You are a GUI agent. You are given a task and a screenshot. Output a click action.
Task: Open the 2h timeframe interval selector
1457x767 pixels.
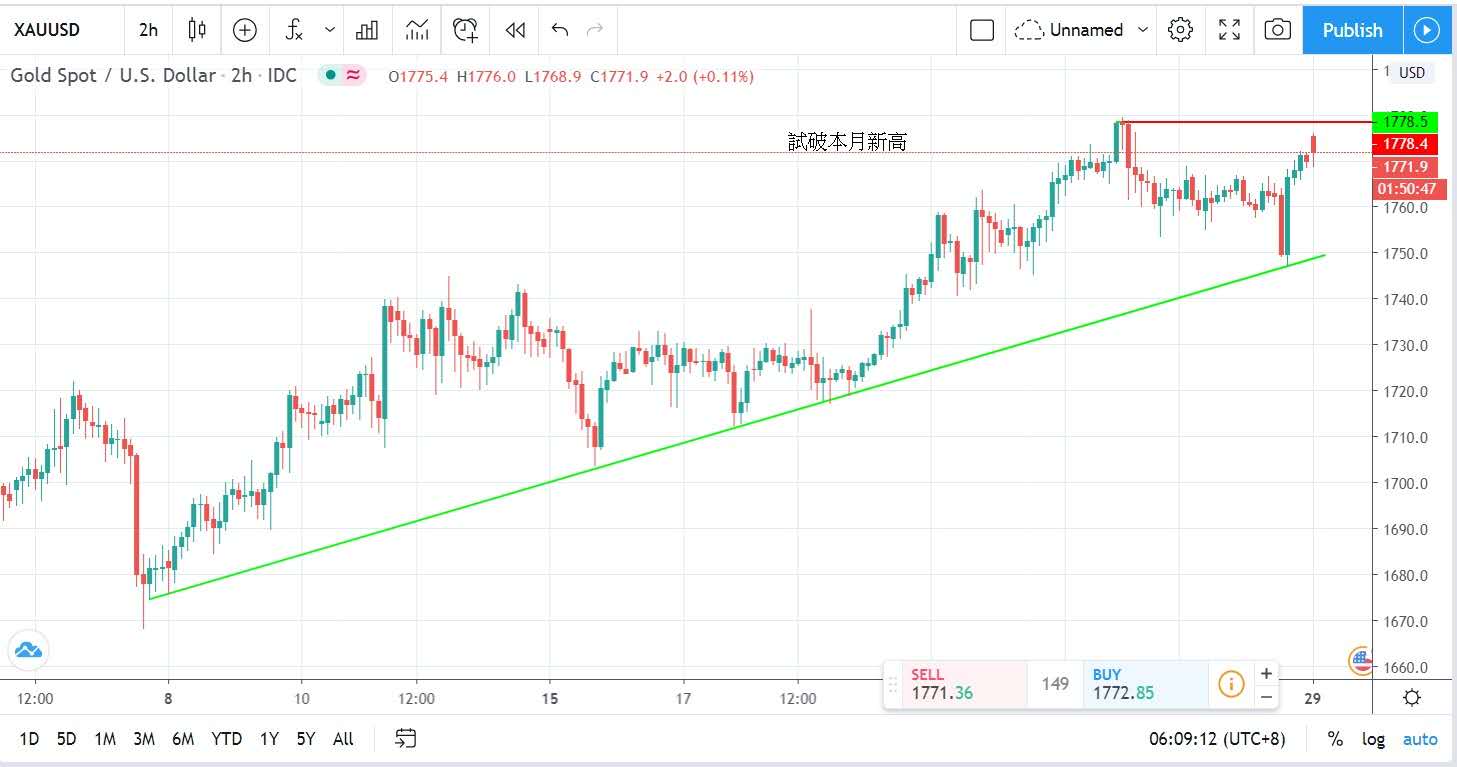(148, 30)
